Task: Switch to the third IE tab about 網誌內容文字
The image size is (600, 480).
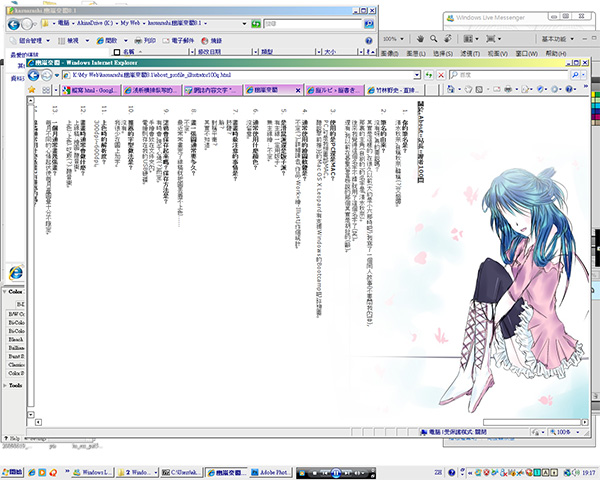Action: click(213, 90)
